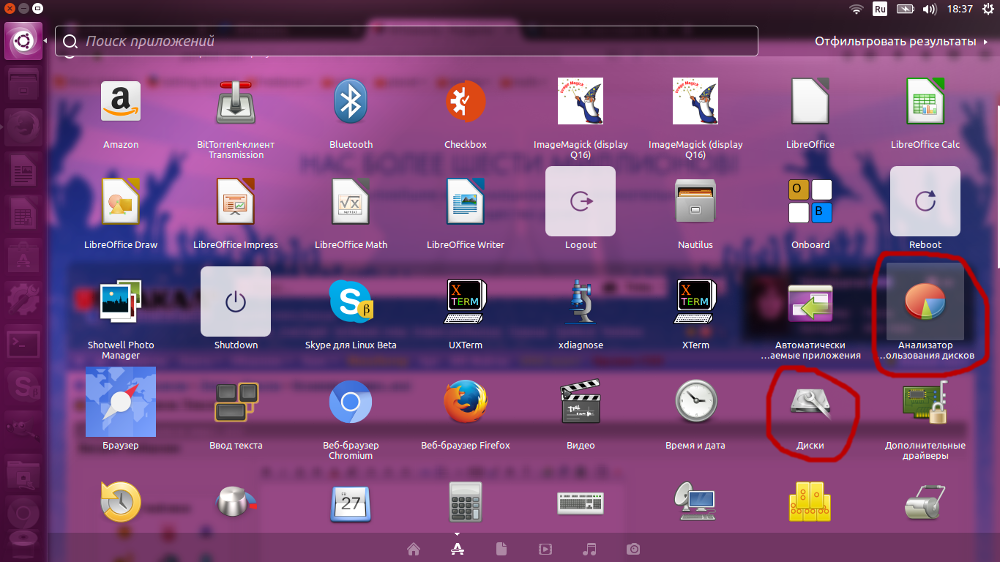Click in the Поиск приложений search field
The image size is (1000, 562).
click(x=407, y=41)
